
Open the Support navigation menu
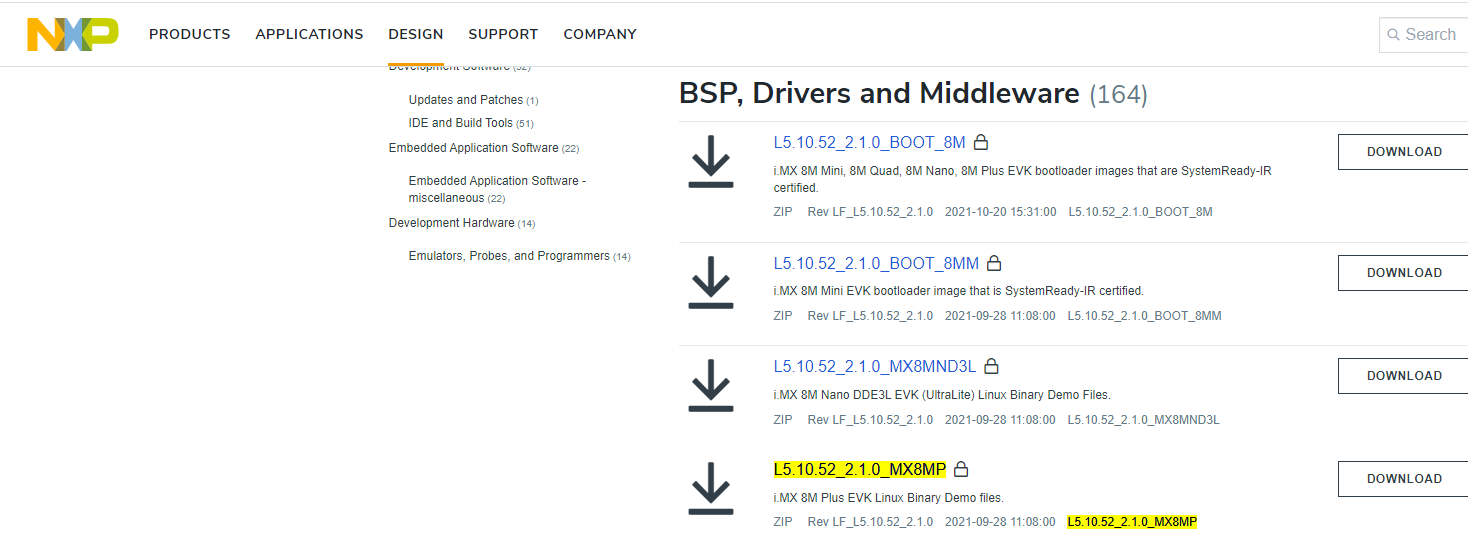click(503, 34)
